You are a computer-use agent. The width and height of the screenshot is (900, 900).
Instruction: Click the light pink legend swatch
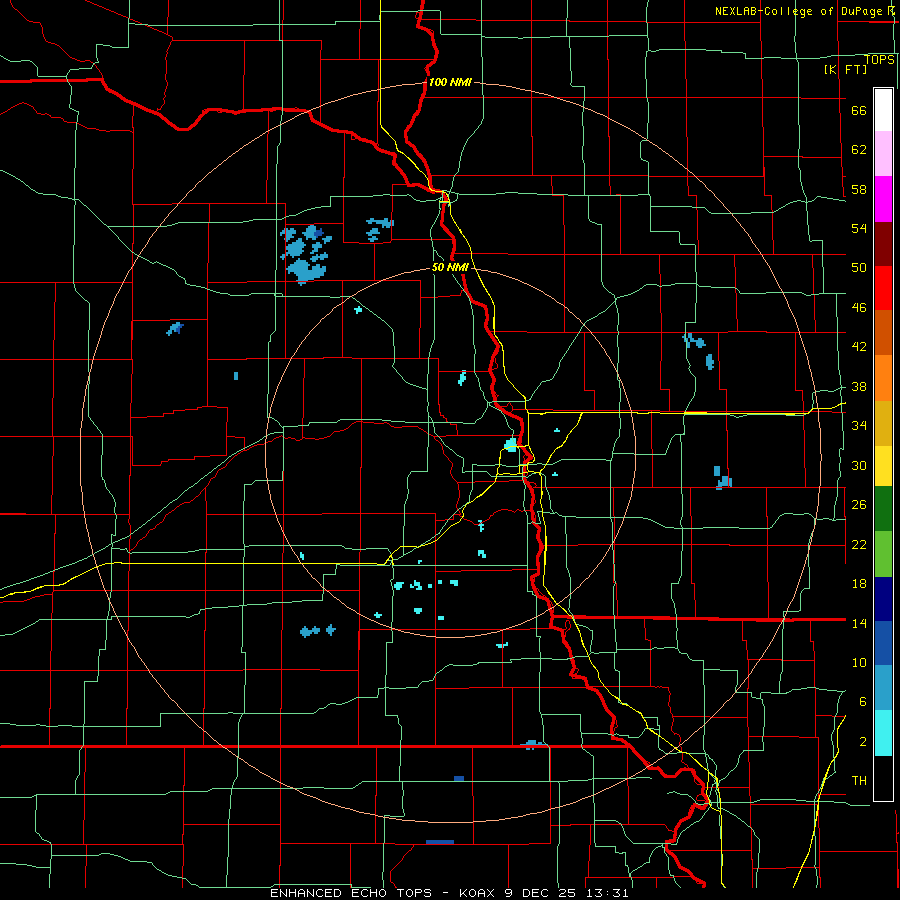pos(883,154)
